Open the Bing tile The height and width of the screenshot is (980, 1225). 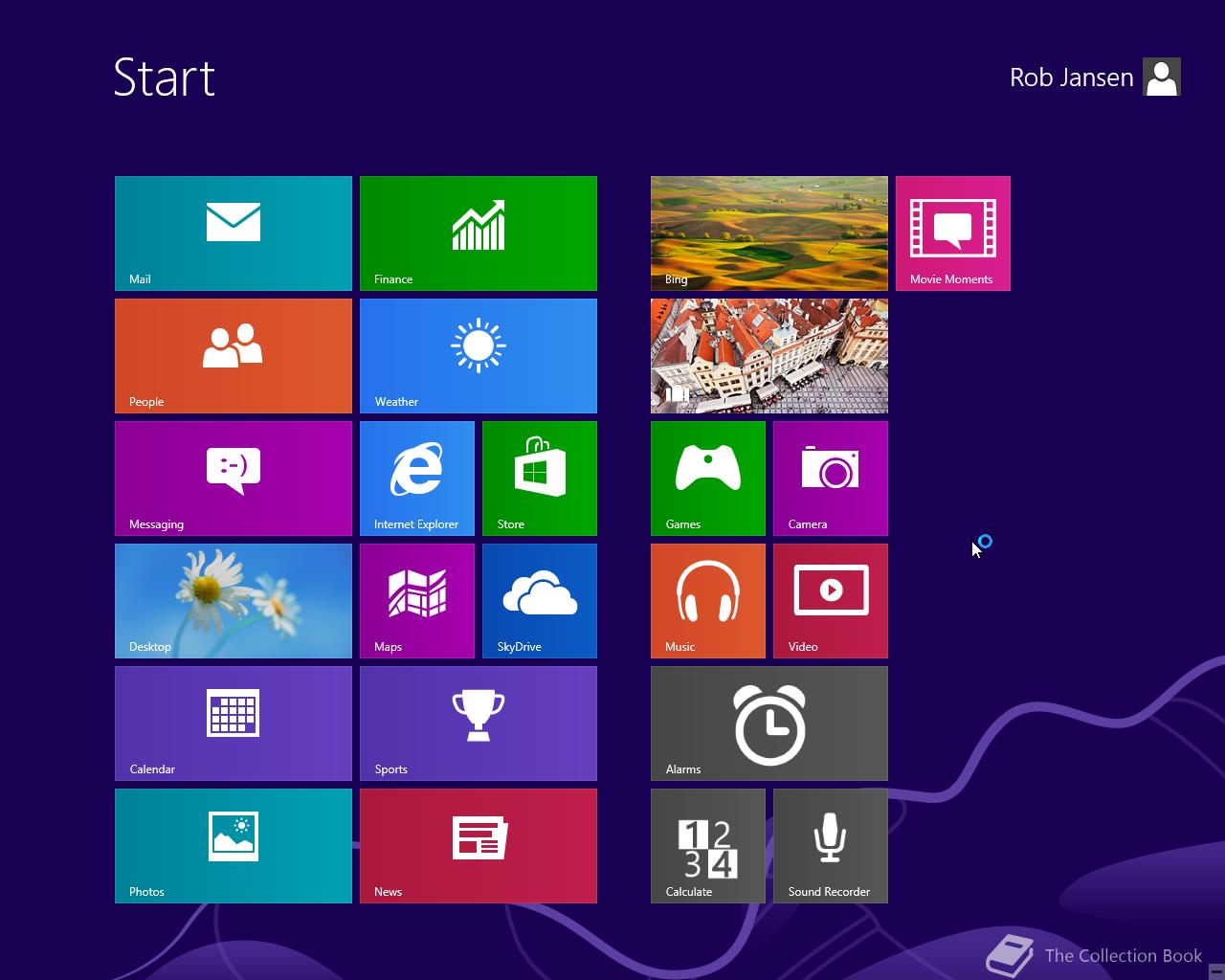coord(769,234)
